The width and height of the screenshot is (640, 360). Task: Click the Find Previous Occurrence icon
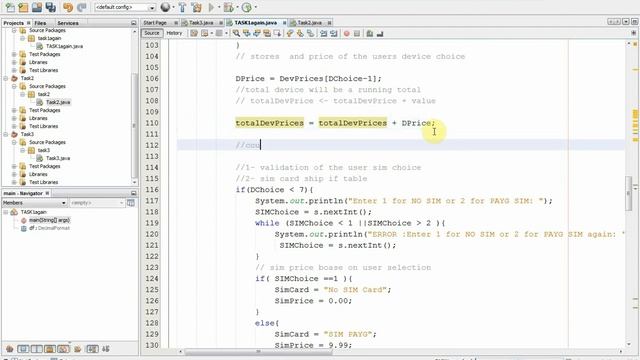(x=247, y=33)
